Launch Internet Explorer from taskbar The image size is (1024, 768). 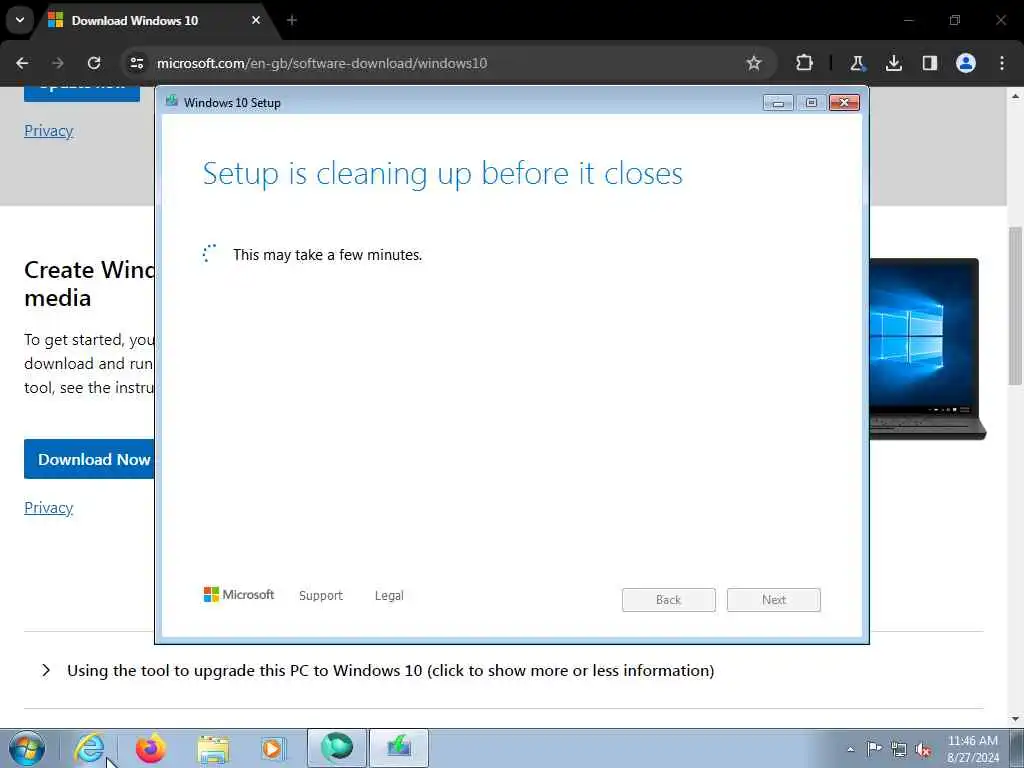tap(89, 748)
